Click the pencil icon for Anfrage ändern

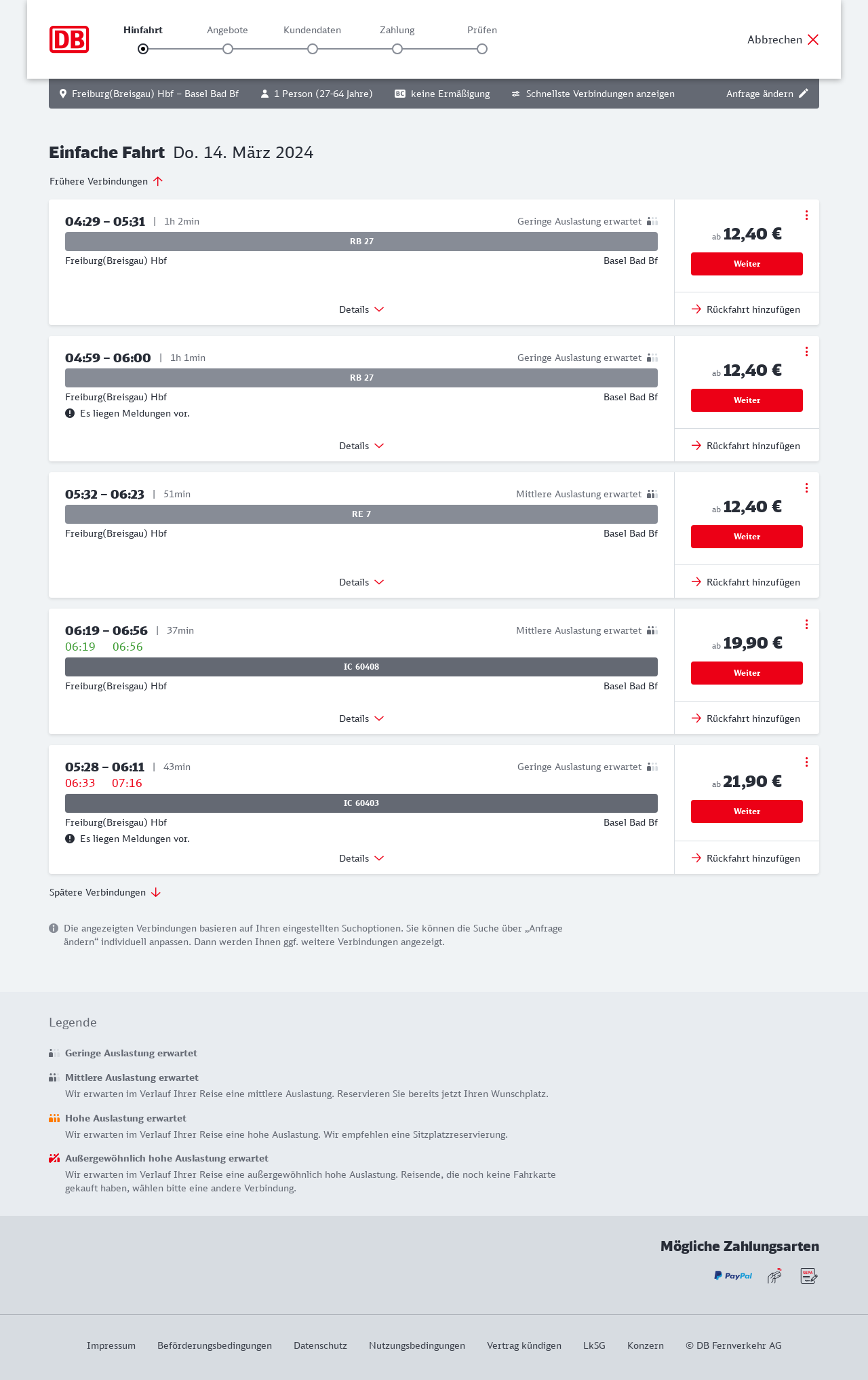click(x=804, y=94)
